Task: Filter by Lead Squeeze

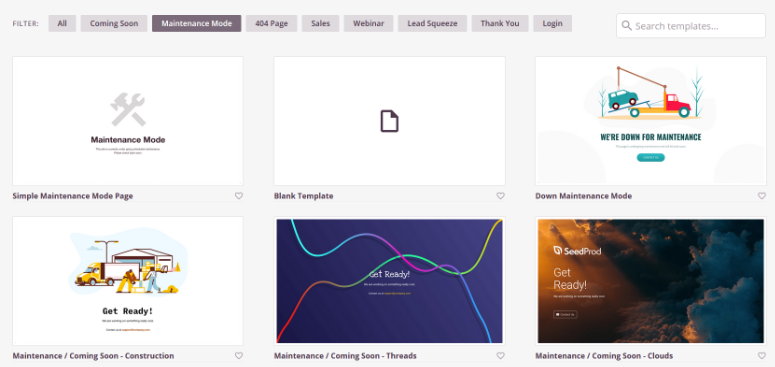Action: click(432, 24)
